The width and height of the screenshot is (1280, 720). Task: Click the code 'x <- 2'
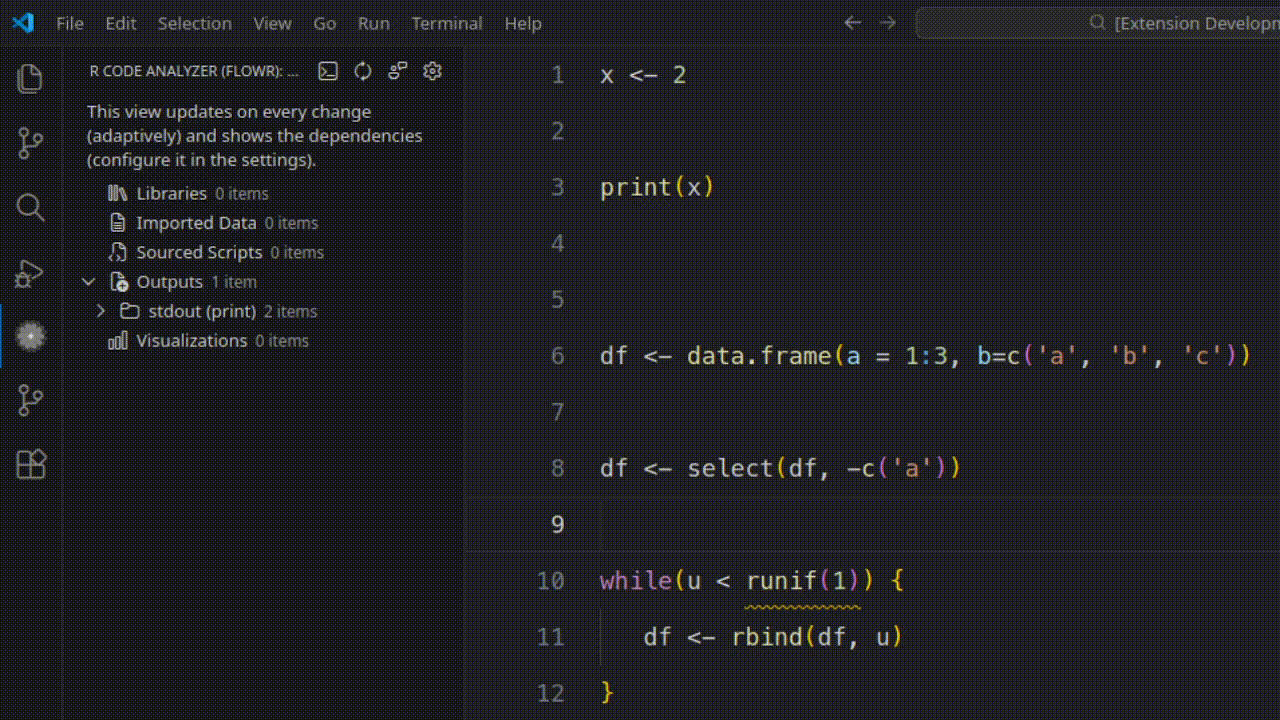tap(643, 75)
